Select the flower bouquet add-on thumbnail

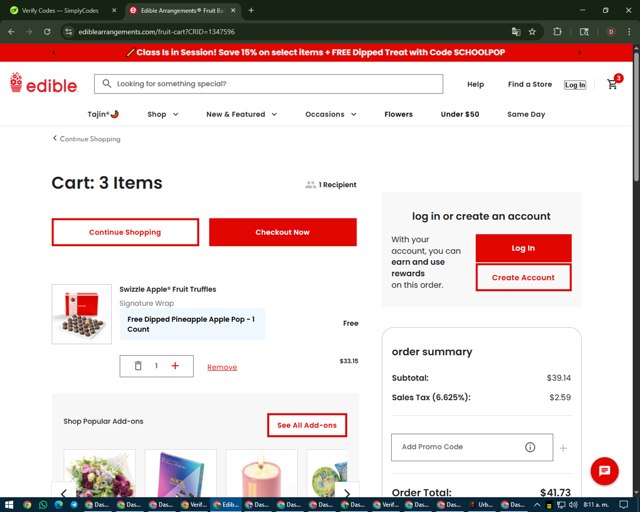click(x=100, y=474)
